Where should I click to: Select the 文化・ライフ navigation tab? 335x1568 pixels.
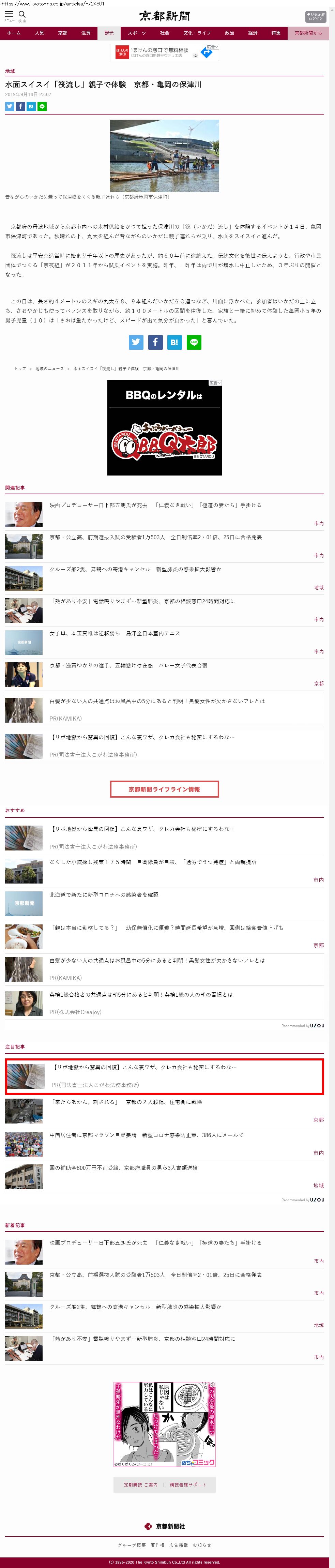click(x=197, y=33)
